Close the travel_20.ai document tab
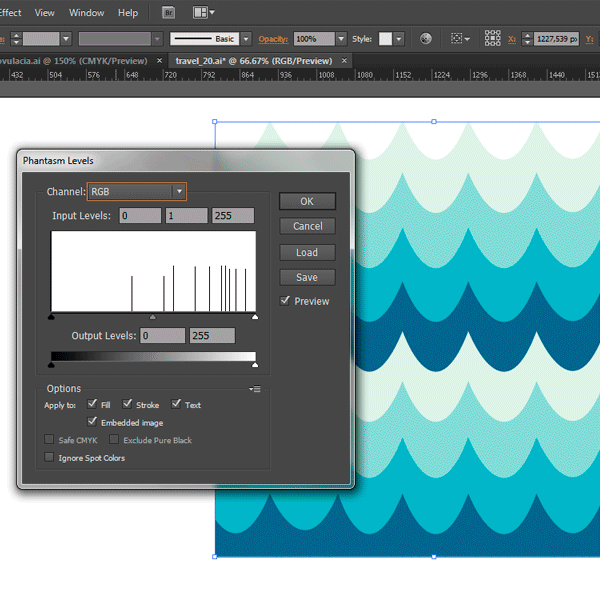This screenshot has height=600, width=600. (x=344, y=60)
